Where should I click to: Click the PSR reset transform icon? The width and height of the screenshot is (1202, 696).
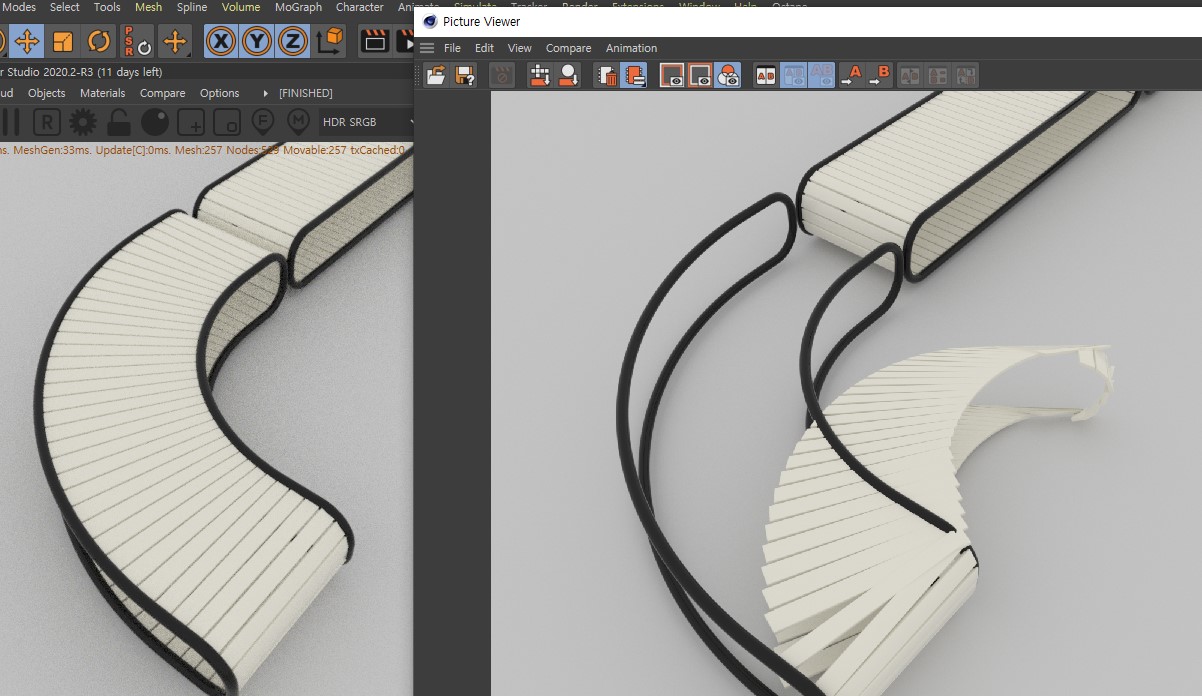(137, 41)
